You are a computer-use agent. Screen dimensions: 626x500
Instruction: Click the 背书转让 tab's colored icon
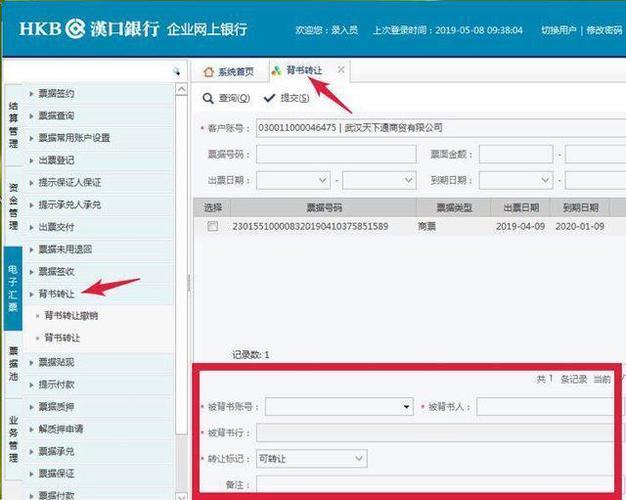[276, 71]
